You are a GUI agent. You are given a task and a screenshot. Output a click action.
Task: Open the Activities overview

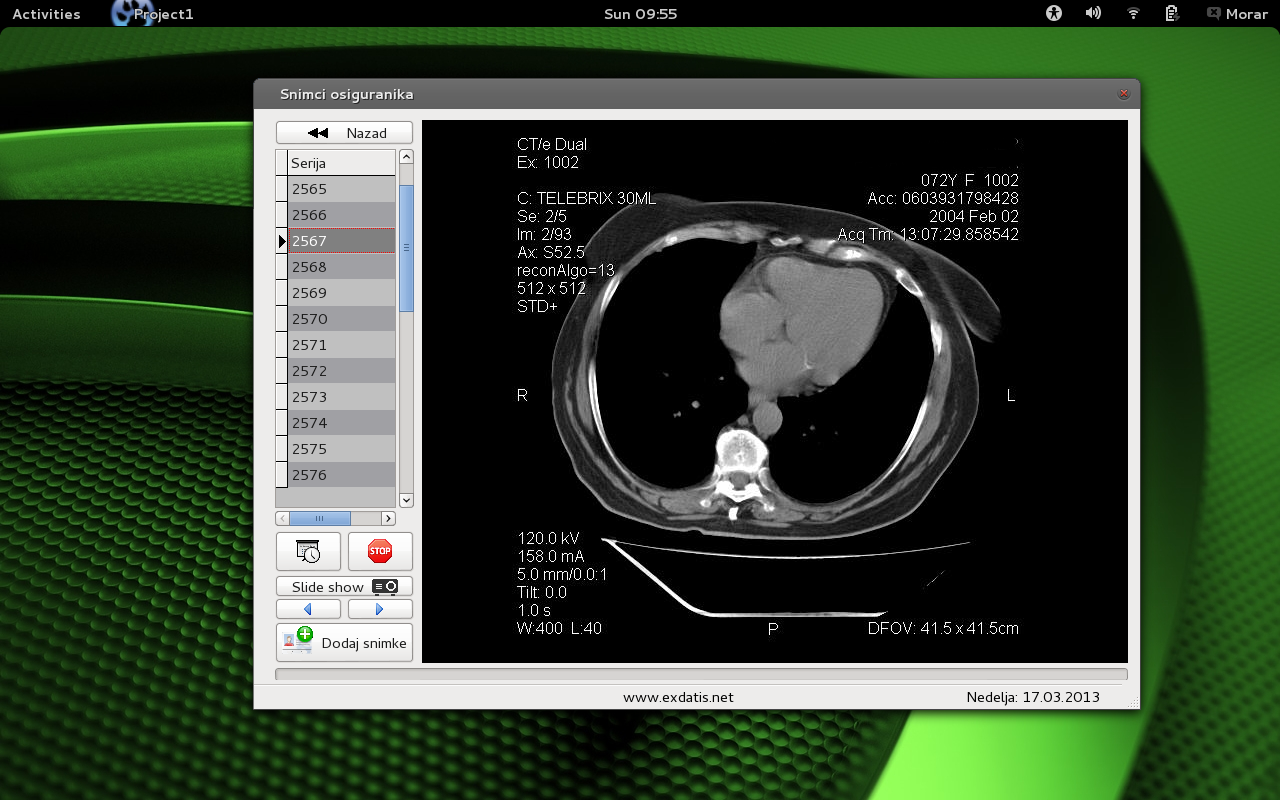coord(46,14)
